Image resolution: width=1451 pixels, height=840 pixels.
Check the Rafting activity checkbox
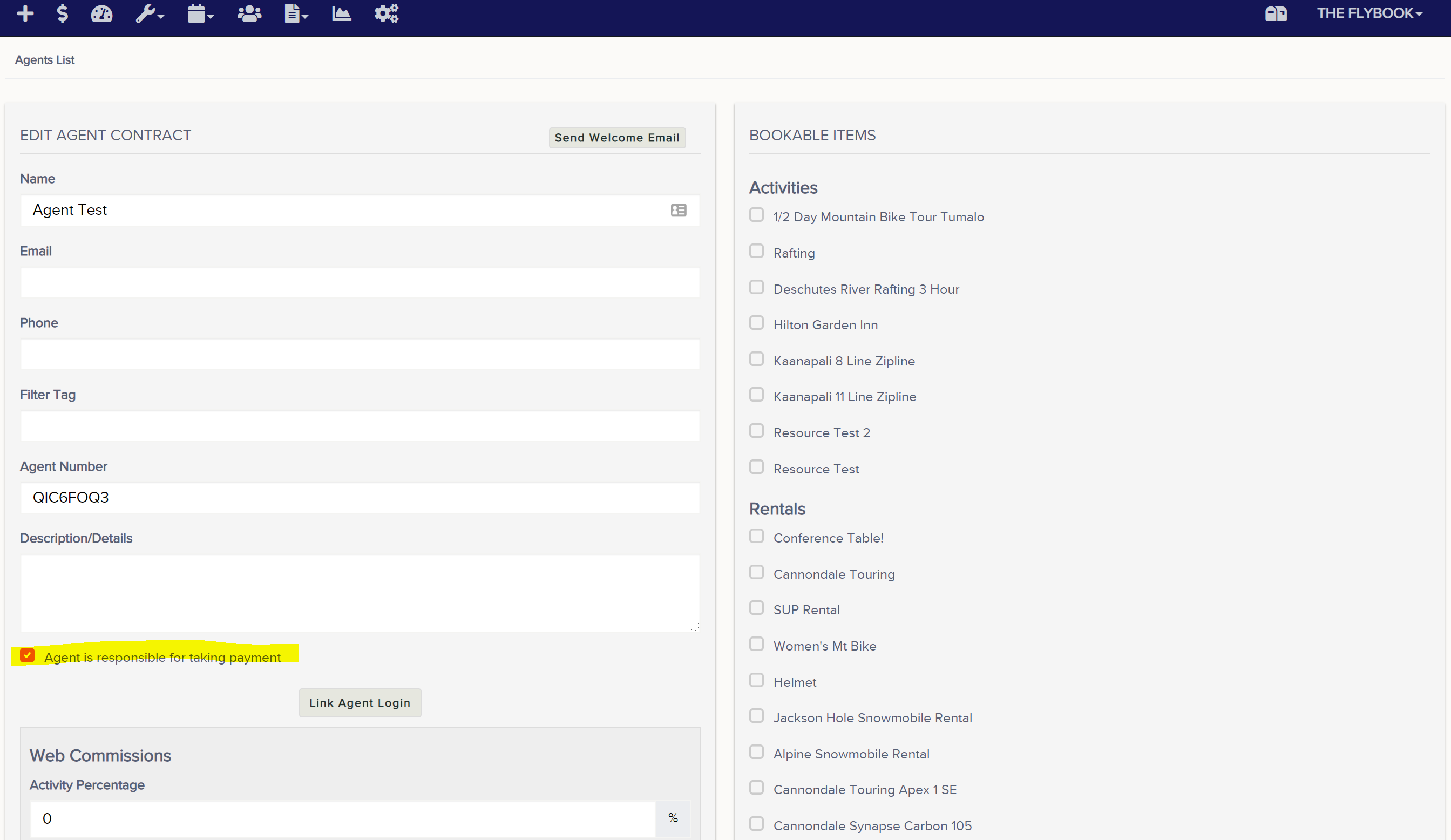click(x=757, y=252)
